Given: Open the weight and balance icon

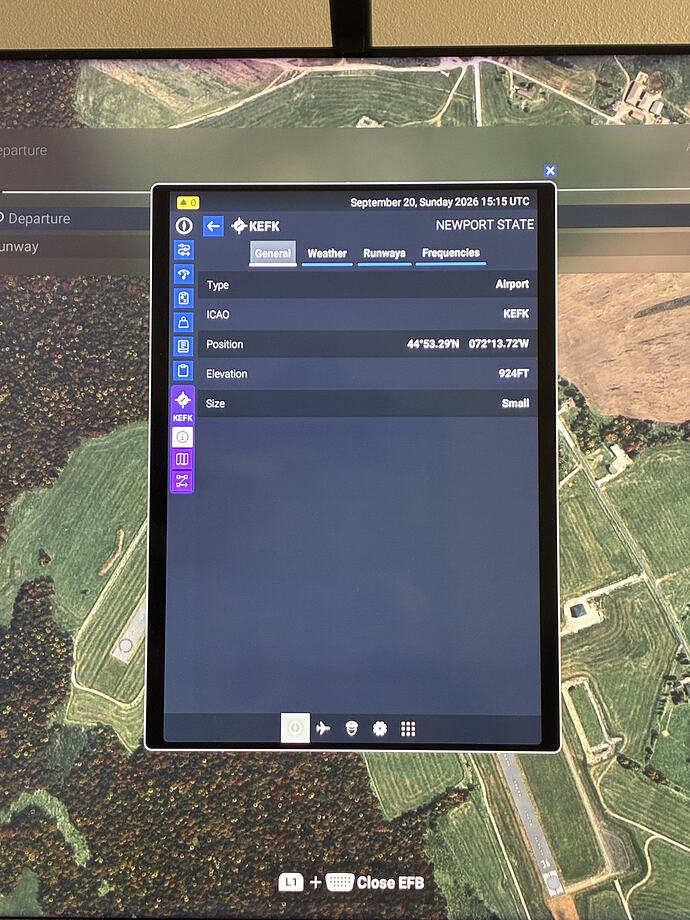Looking at the screenshot, I should click(x=184, y=322).
